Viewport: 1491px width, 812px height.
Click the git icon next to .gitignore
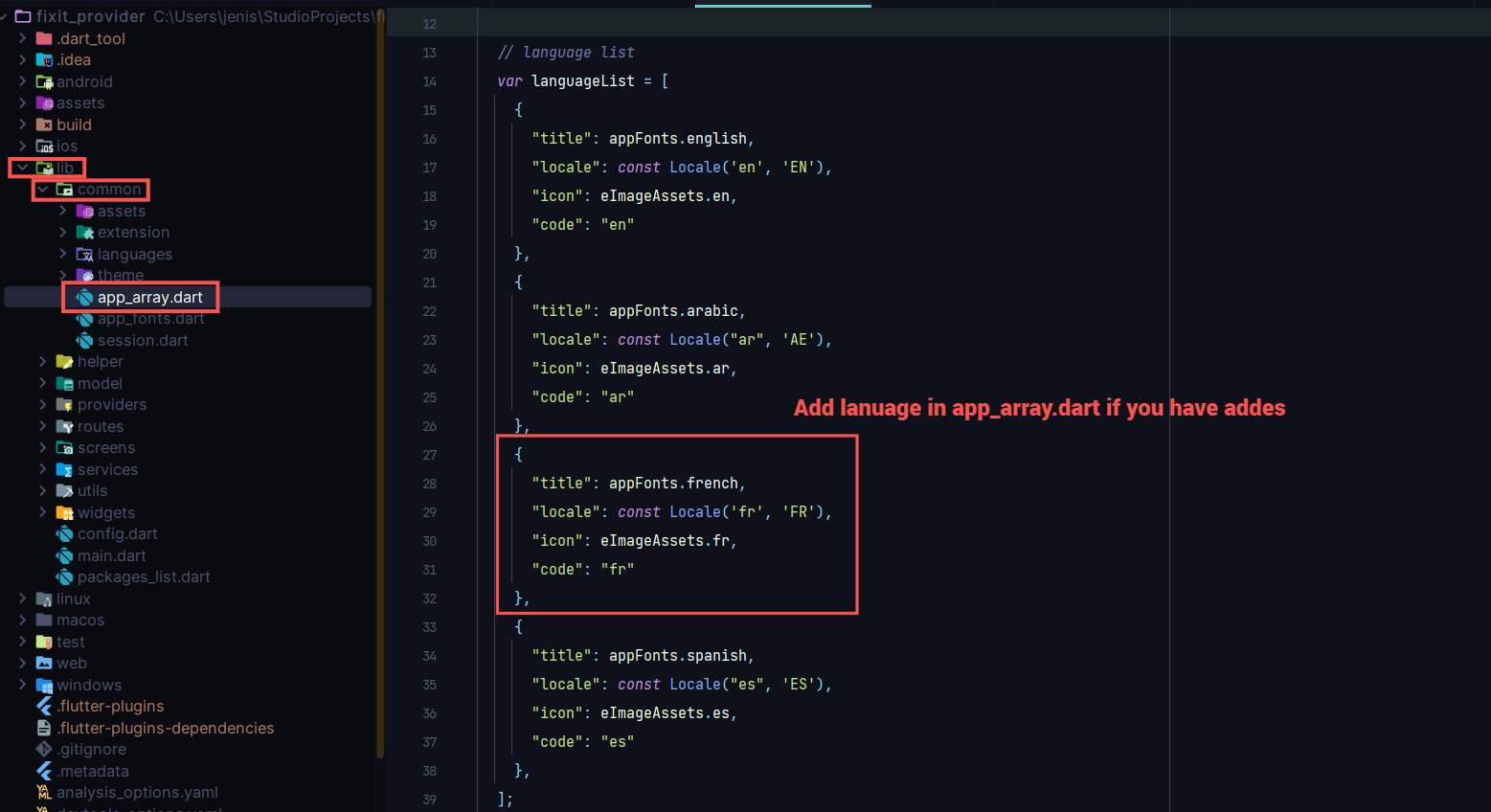point(44,750)
